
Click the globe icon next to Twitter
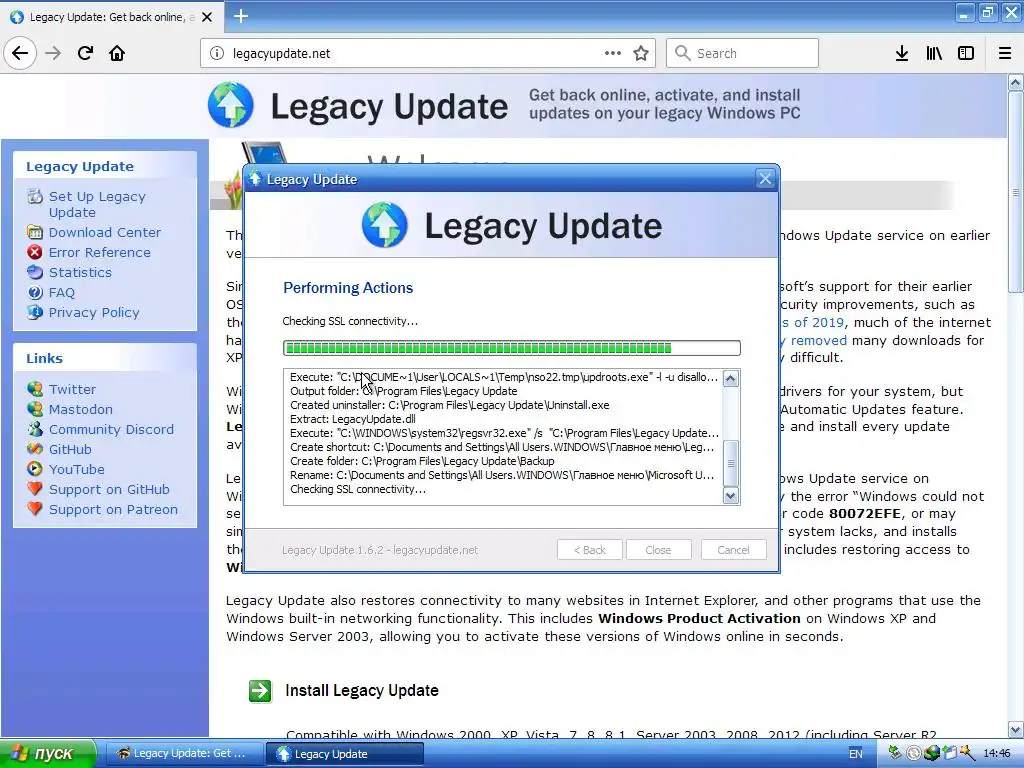(x=35, y=389)
